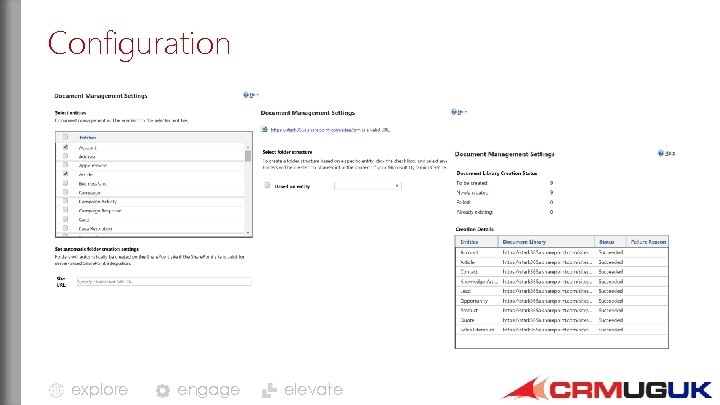720x405 pixels.
Task: Select the Product row in Creation Details
Action: [562, 310]
